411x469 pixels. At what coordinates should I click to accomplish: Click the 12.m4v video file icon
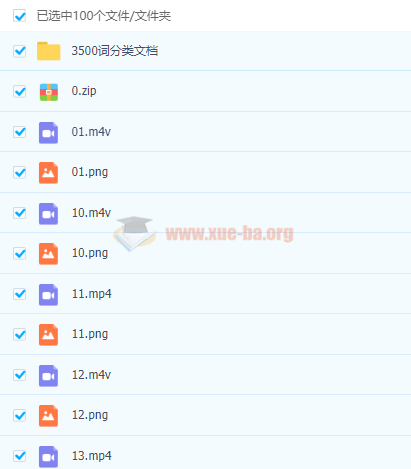(x=49, y=376)
